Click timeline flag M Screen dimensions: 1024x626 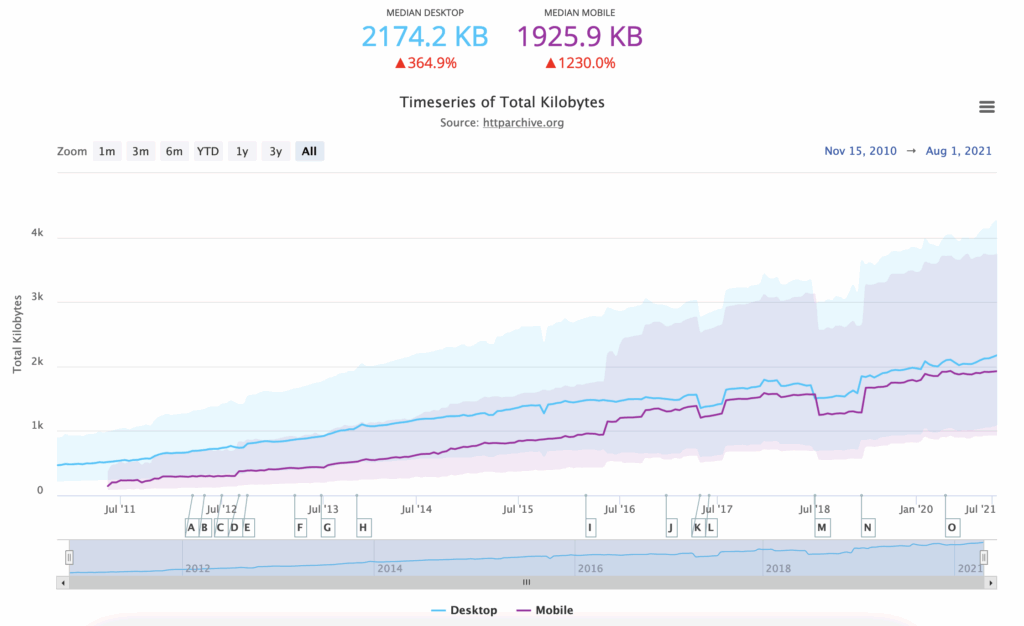tap(822, 527)
